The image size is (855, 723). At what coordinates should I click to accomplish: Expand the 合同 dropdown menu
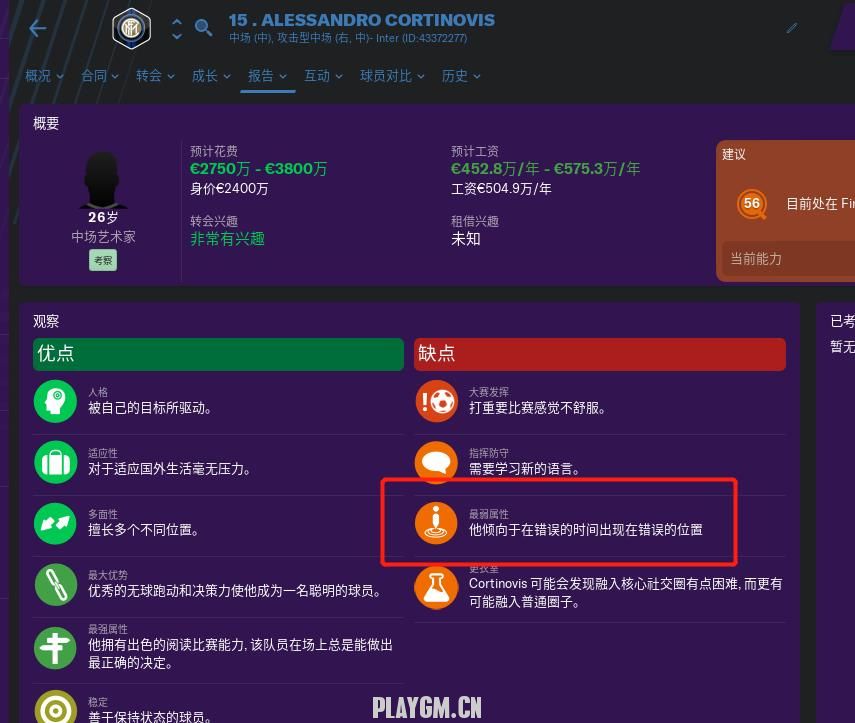[x=100, y=76]
